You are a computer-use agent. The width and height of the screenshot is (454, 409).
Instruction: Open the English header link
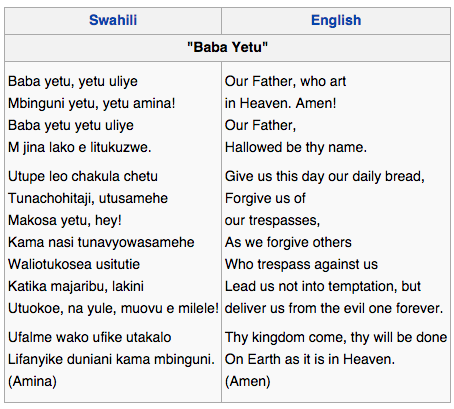coord(336,20)
